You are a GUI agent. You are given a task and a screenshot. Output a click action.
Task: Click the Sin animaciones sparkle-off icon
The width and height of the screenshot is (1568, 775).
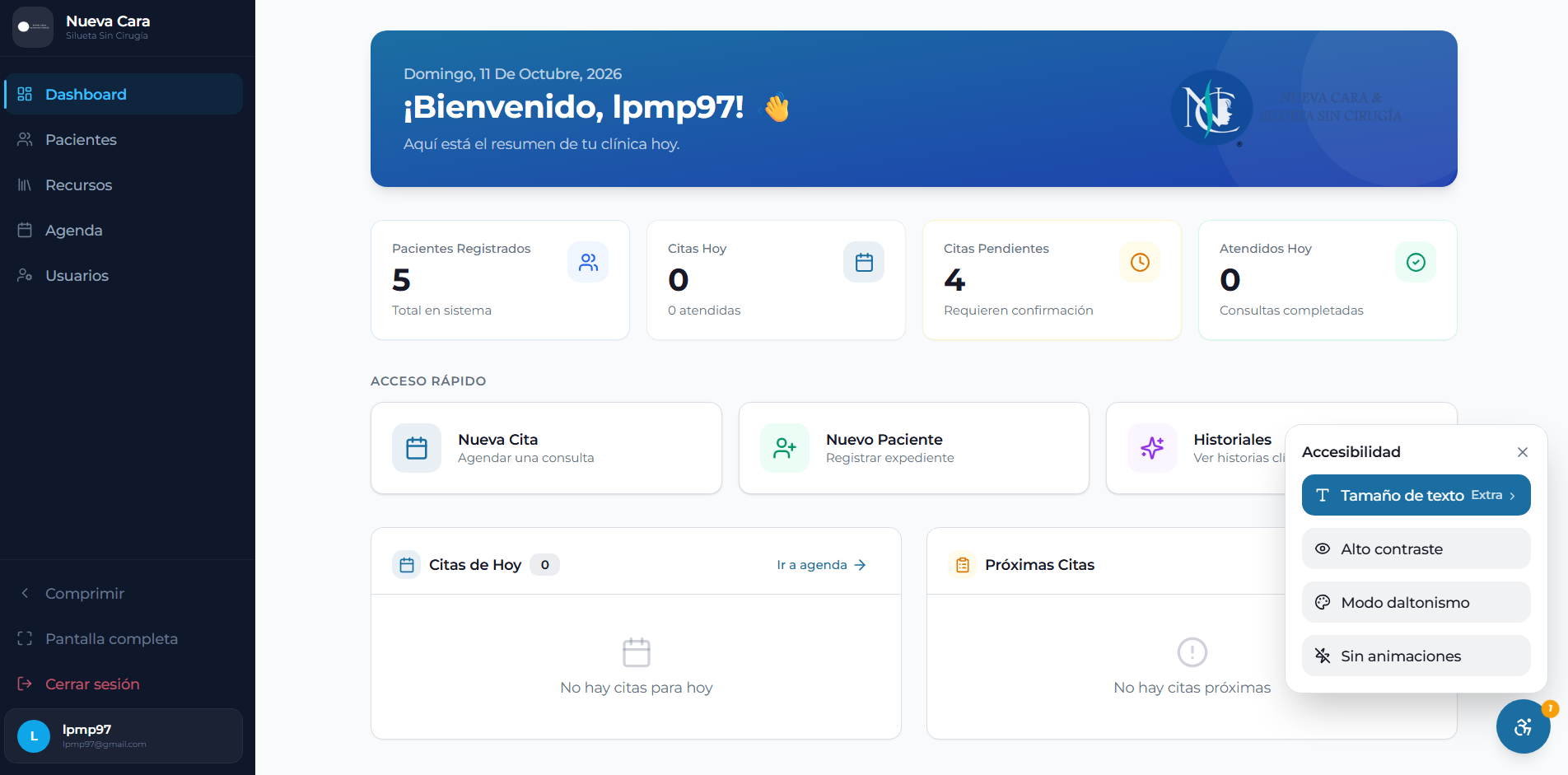1323,656
